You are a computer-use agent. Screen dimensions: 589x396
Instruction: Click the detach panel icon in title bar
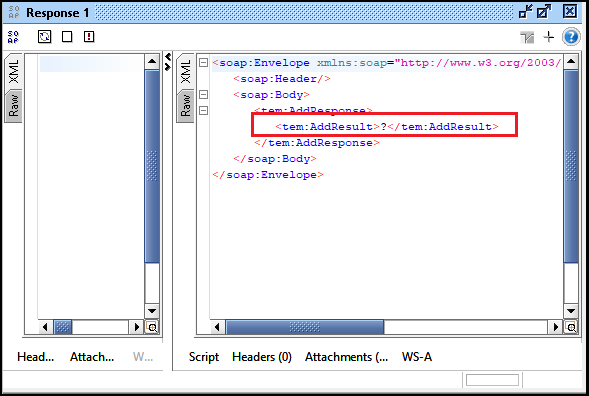coord(525,12)
